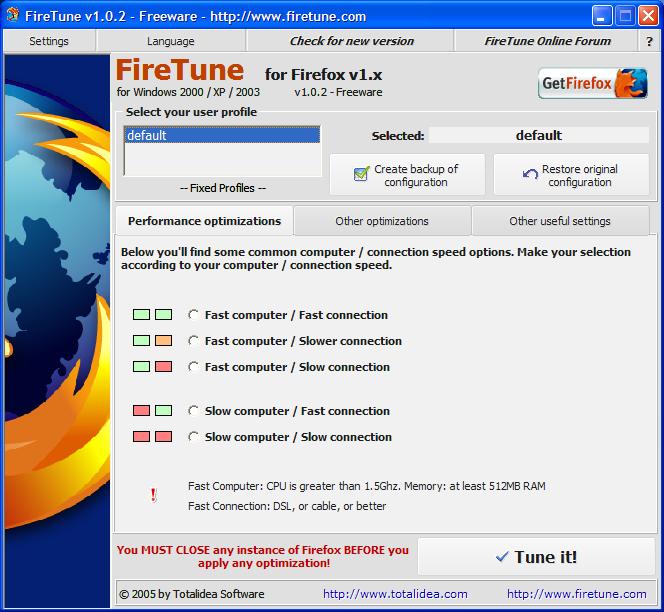Open the Settings menu
664x612 pixels.
(49, 41)
